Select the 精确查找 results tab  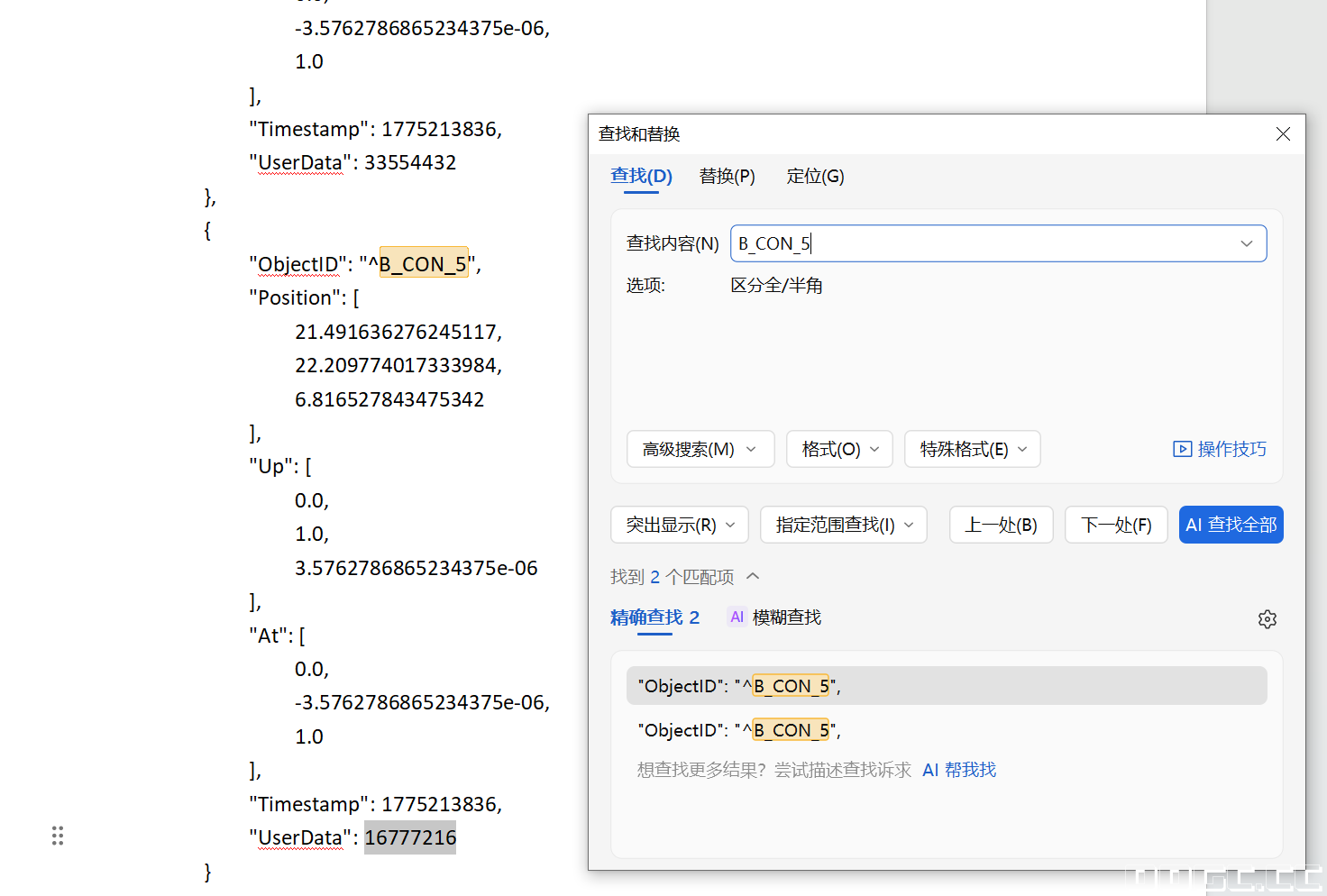[654, 617]
